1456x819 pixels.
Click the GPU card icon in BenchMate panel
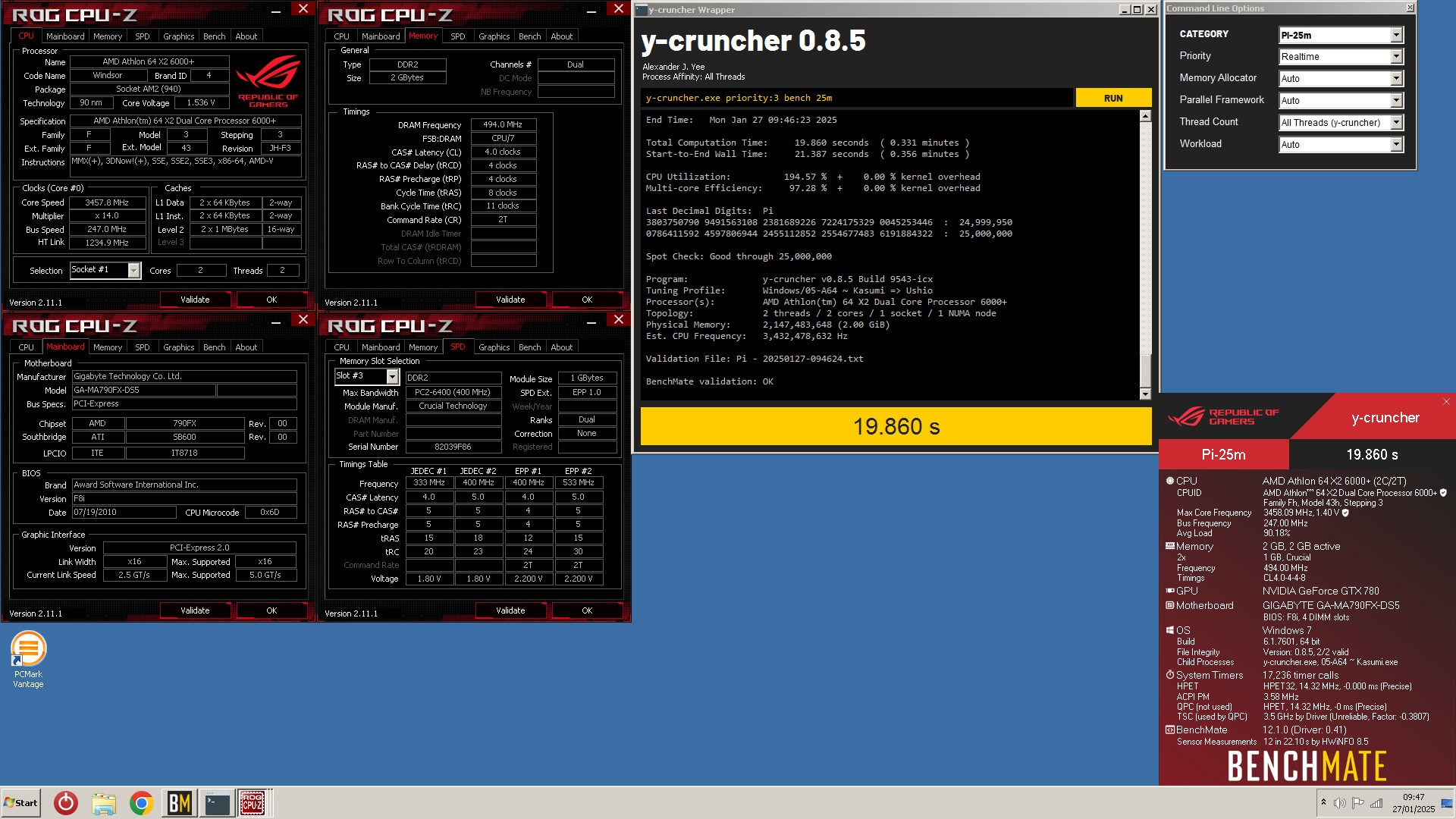pyautogui.click(x=1170, y=591)
